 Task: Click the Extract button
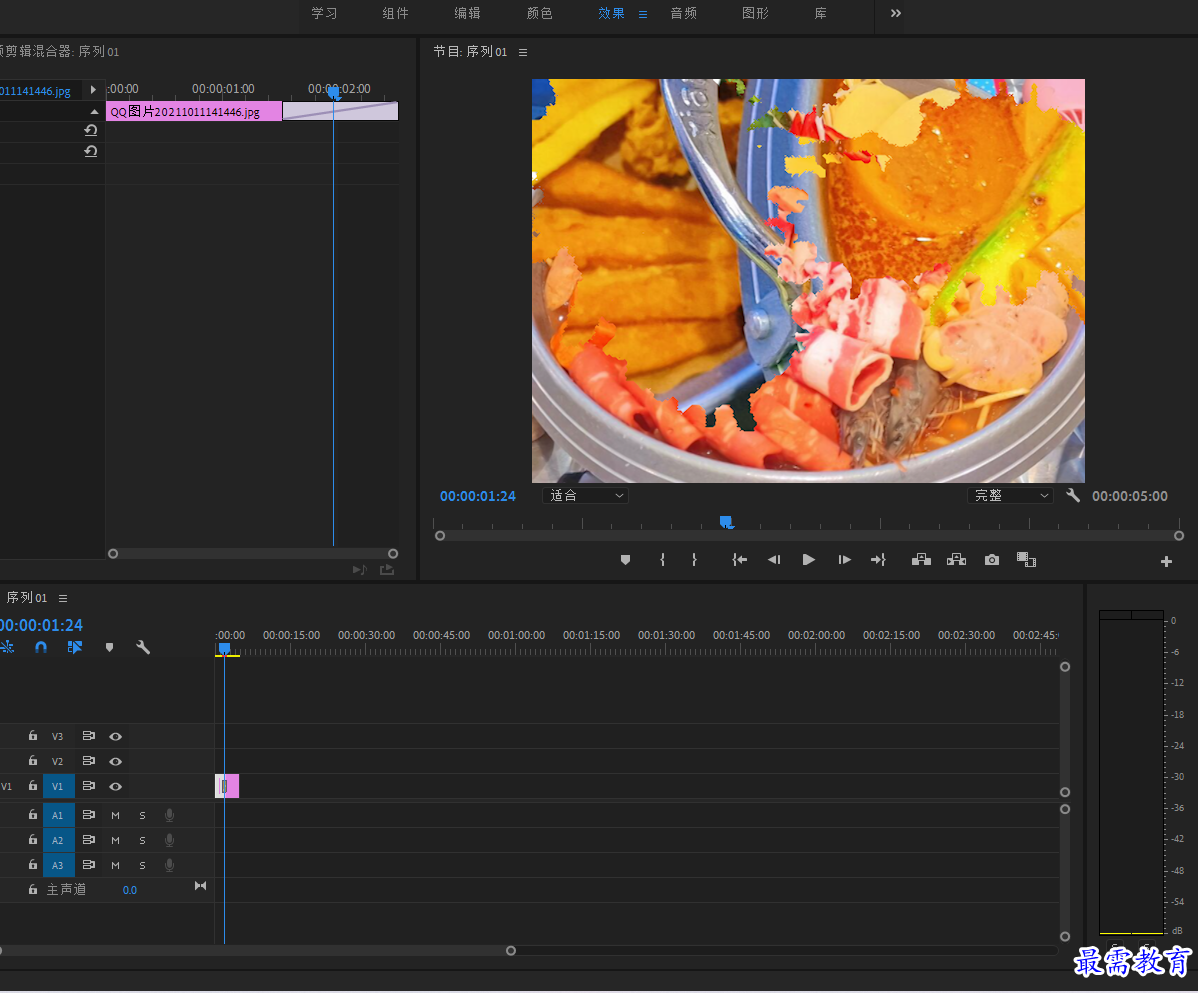(957, 560)
